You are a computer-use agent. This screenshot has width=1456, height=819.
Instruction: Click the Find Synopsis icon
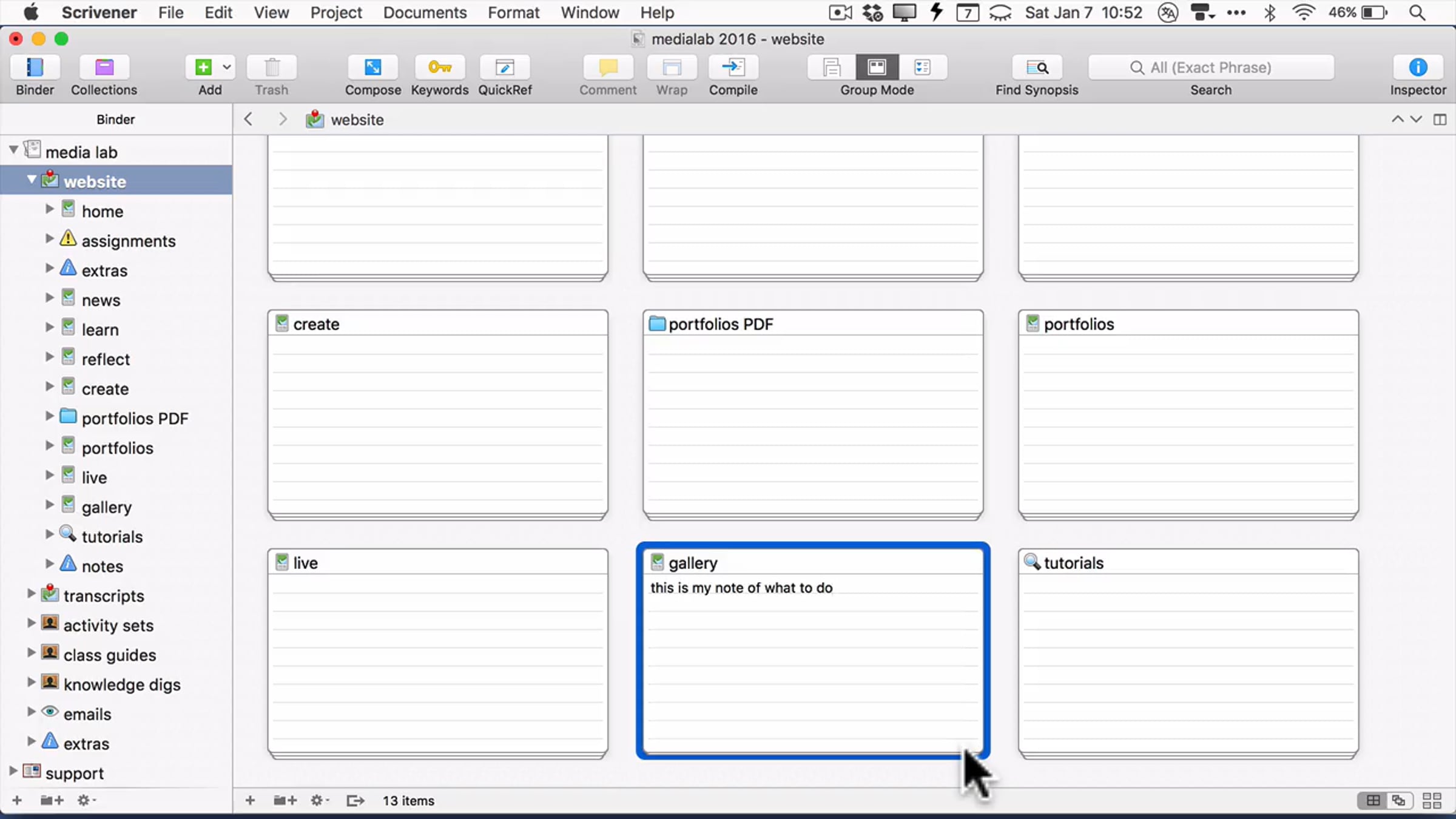(1036, 67)
